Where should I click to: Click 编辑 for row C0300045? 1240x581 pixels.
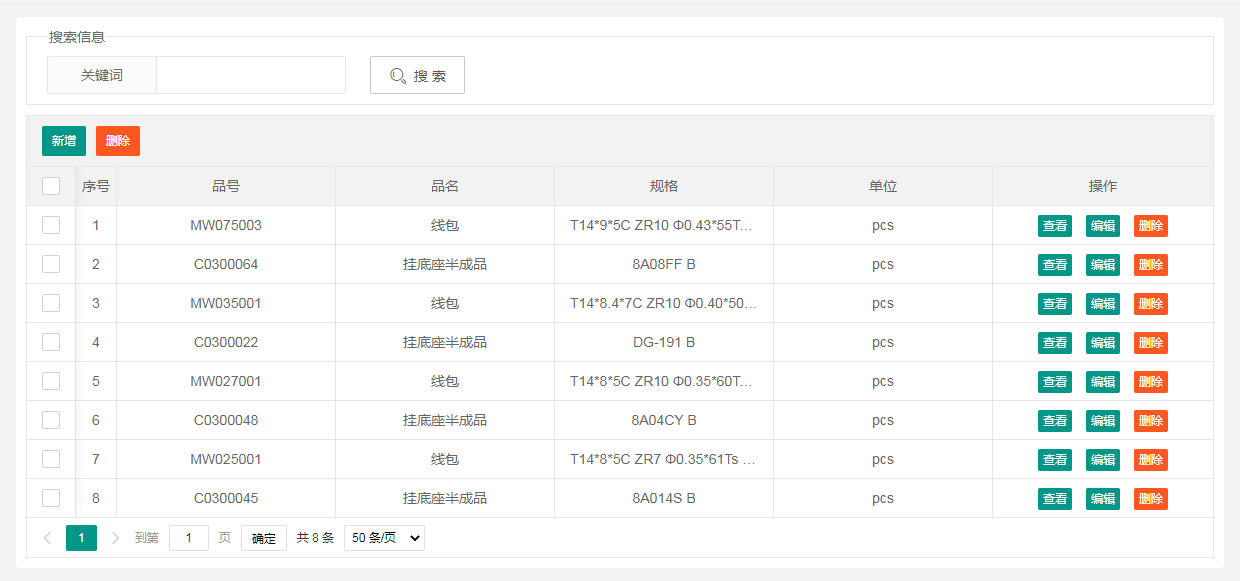[1103, 499]
